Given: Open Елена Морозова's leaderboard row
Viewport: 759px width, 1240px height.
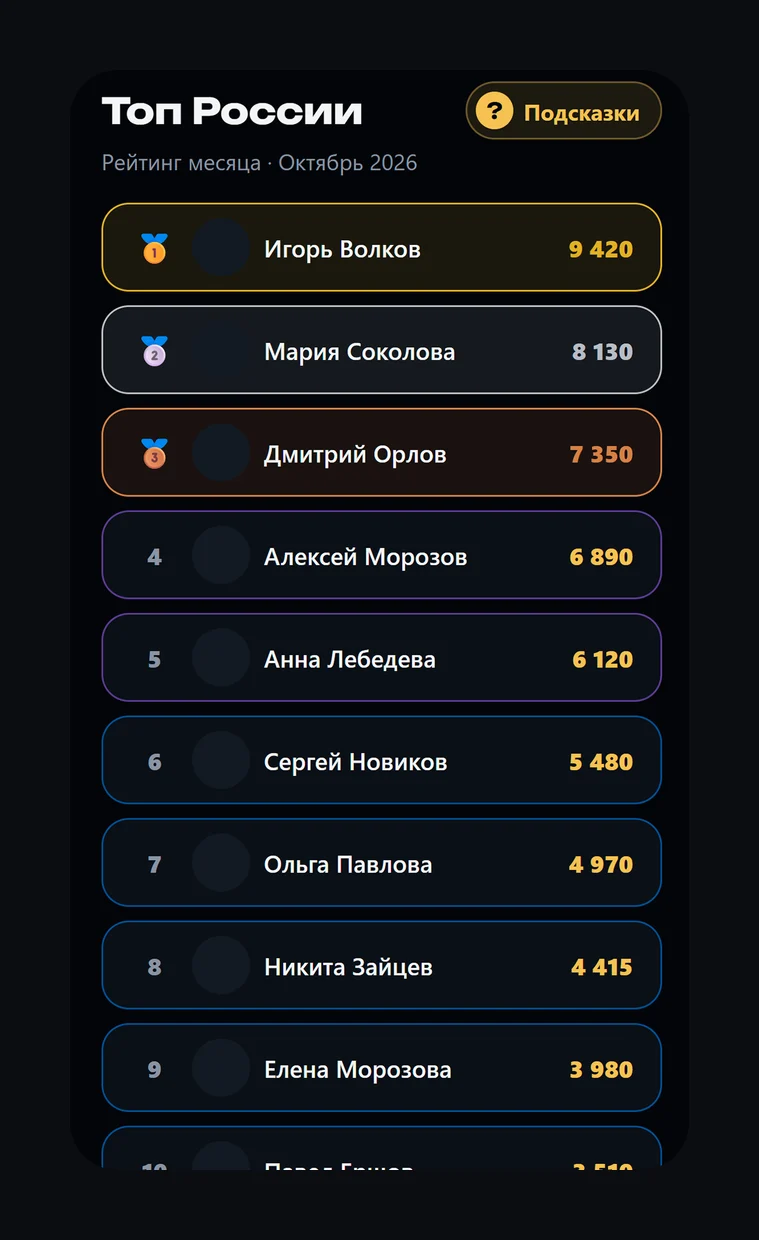Looking at the screenshot, I should pos(382,1068).
